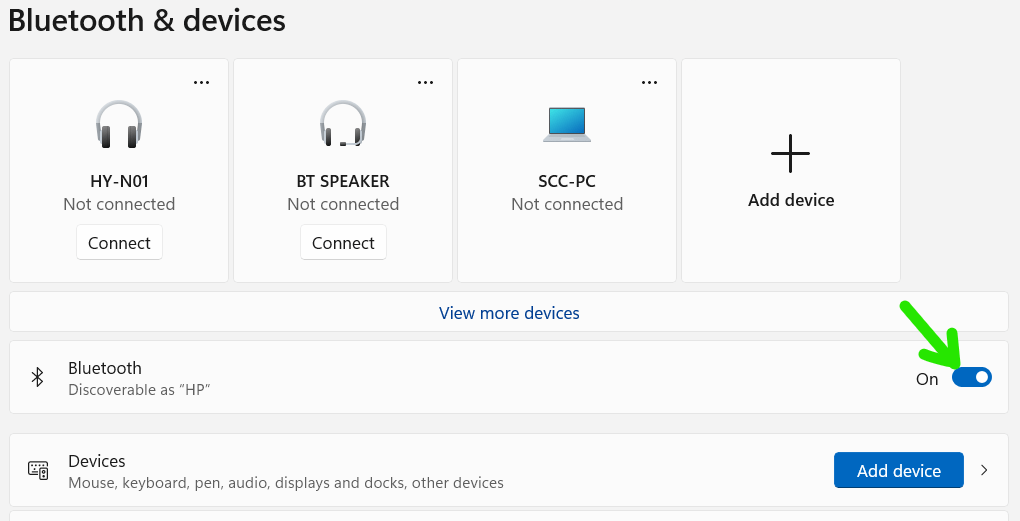Viewport: 1020px width, 521px height.
Task: Click the Bluetooth symbol icon
Action: coord(38,377)
